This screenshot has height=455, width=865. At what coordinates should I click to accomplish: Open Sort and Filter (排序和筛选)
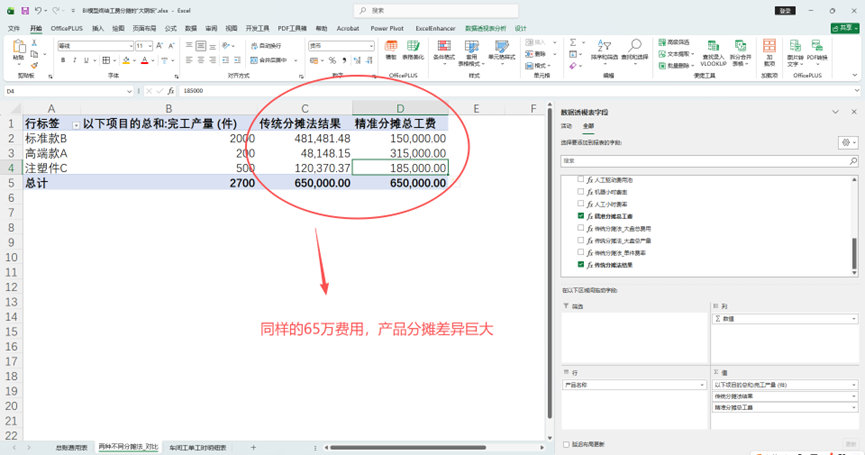[604, 50]
